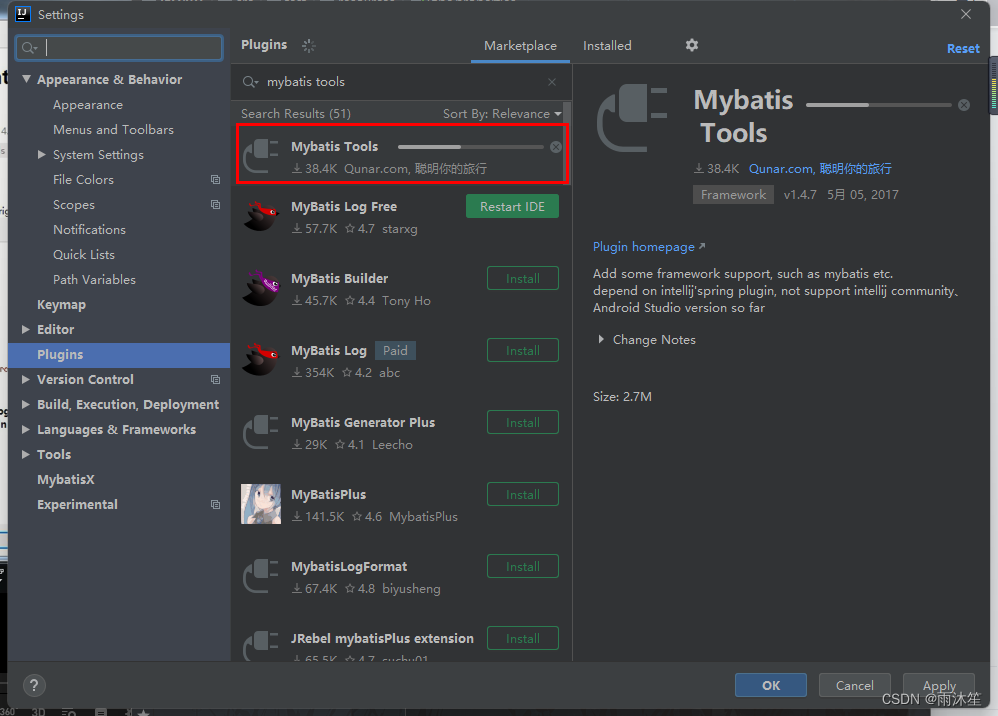Click the Experimental project-level icon
Image resolution: width=998 pixels, height=716 pixels.
[x=215, y=505]
